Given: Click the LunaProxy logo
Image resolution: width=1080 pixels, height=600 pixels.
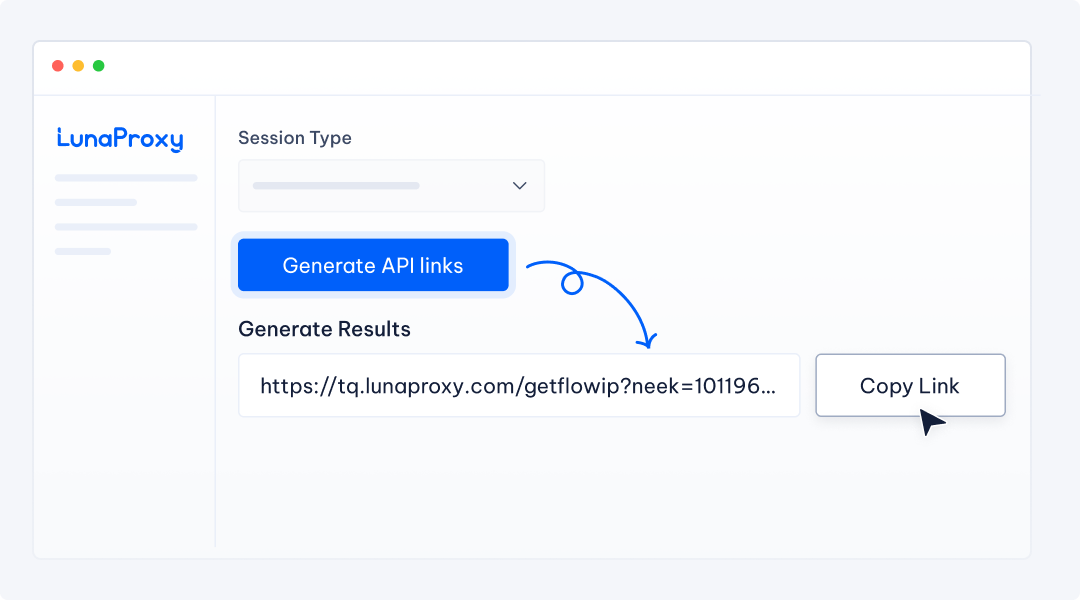Looking at the screenshot, I should (x=120, y=139).
